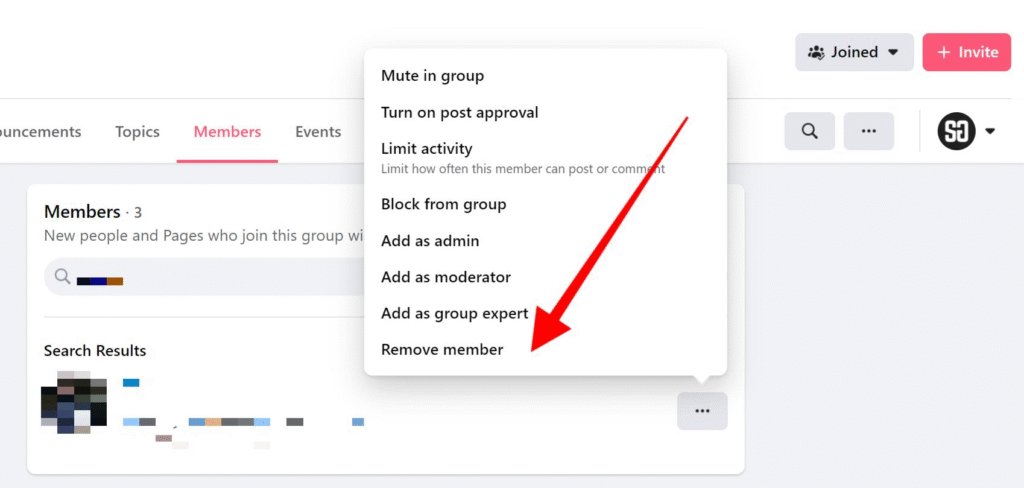
Task: Open the Joined dropdown button
Action: point(854,52)
